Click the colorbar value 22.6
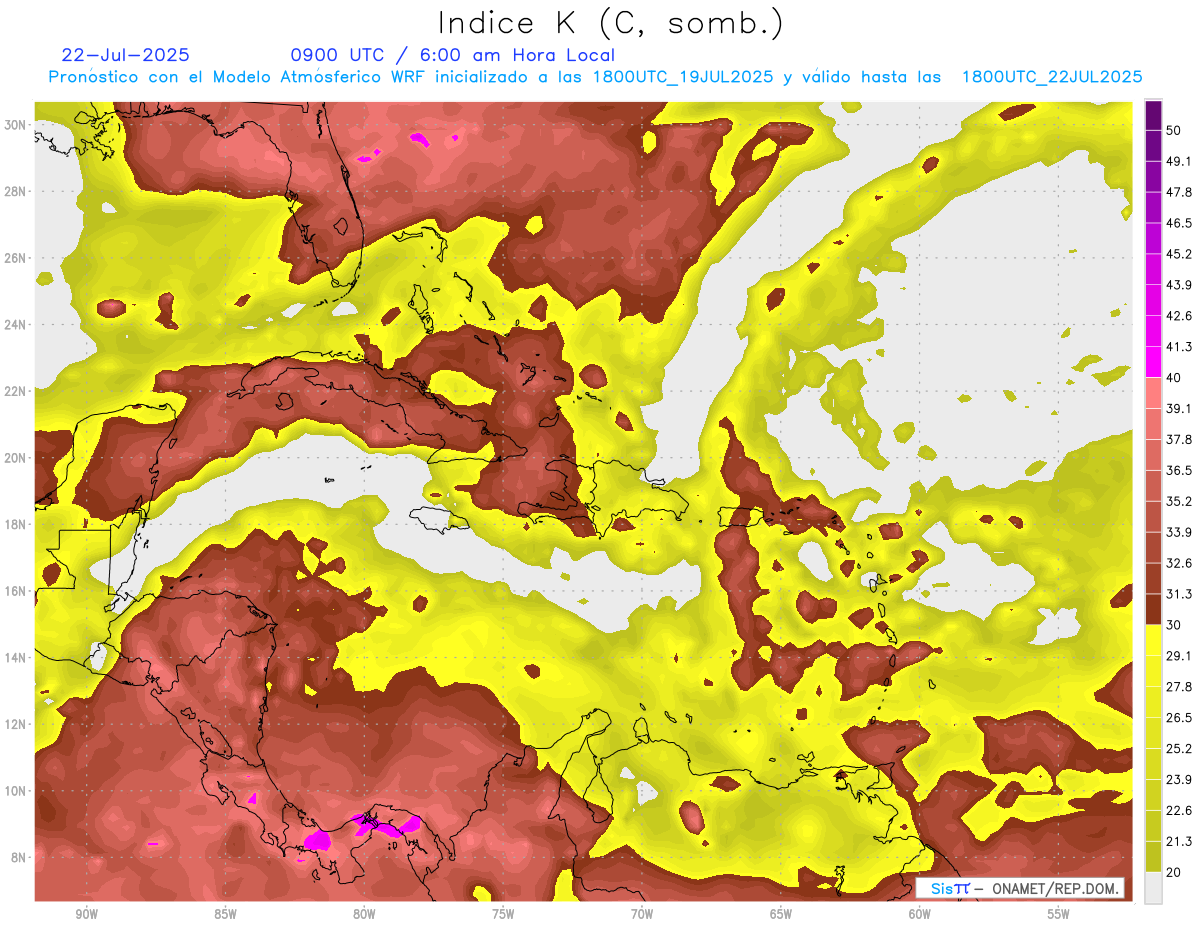This screenshot has height=927, width=1200. 1178,811
